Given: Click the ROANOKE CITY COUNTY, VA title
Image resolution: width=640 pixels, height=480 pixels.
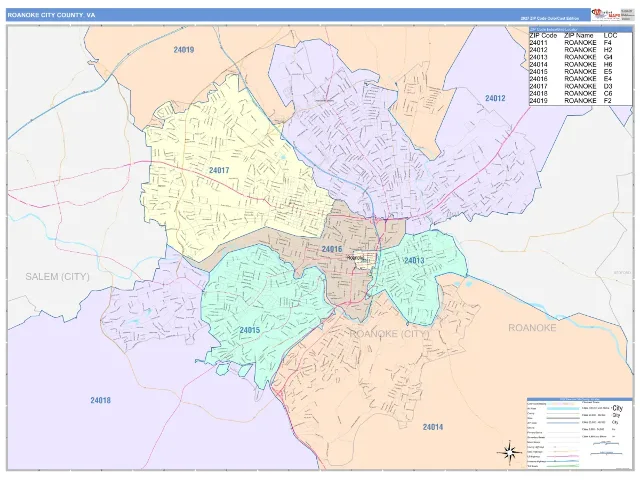Looking at the screenshot, I should (51, 15).
